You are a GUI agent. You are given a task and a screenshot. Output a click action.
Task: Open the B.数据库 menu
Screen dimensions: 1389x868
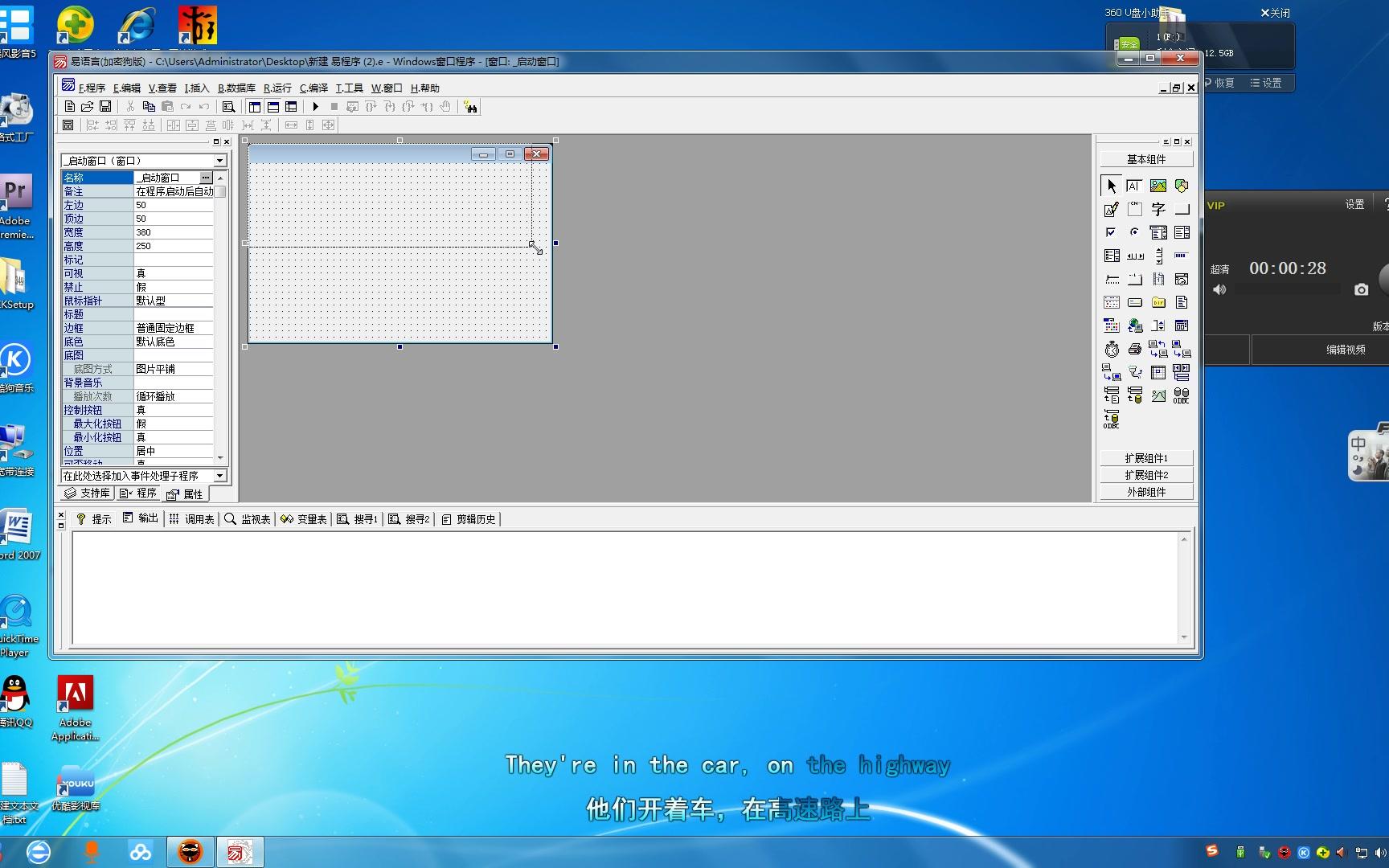pyautogui.click(x=236, y=88)
